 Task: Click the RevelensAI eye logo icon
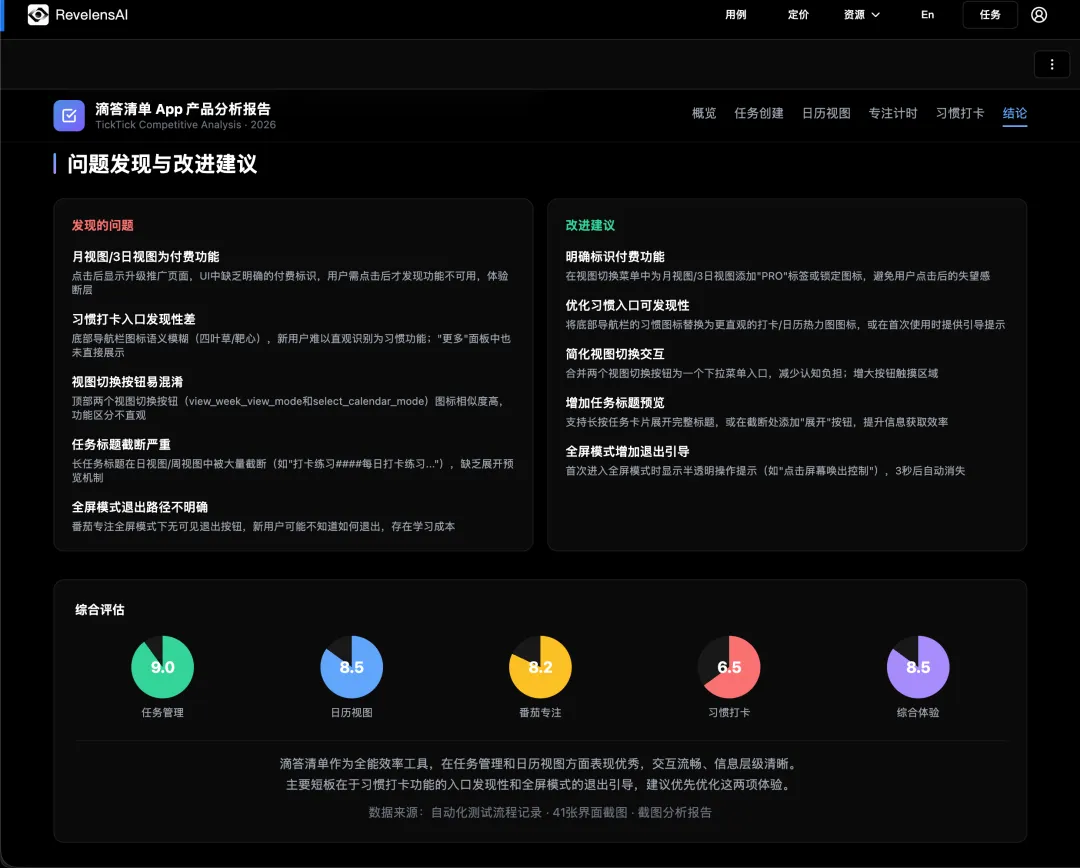38,14
